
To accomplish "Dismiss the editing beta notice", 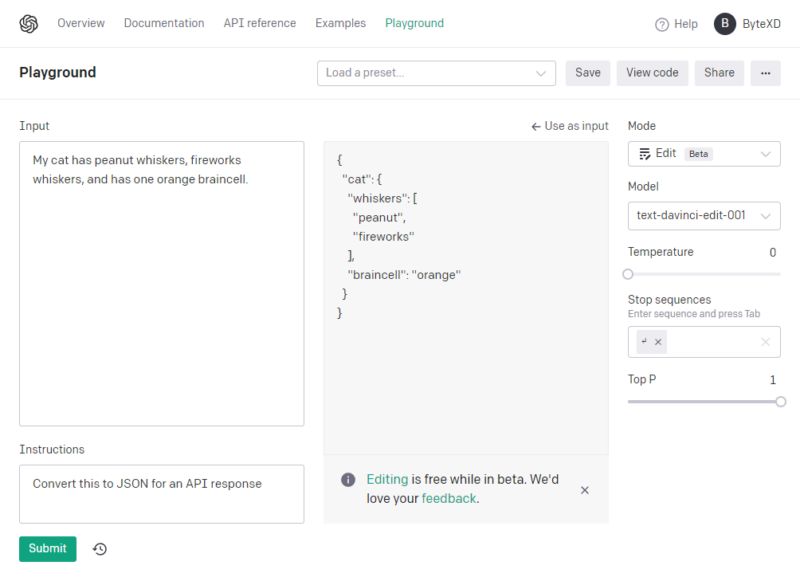I will pyautogui.click(x=585, y=490).
